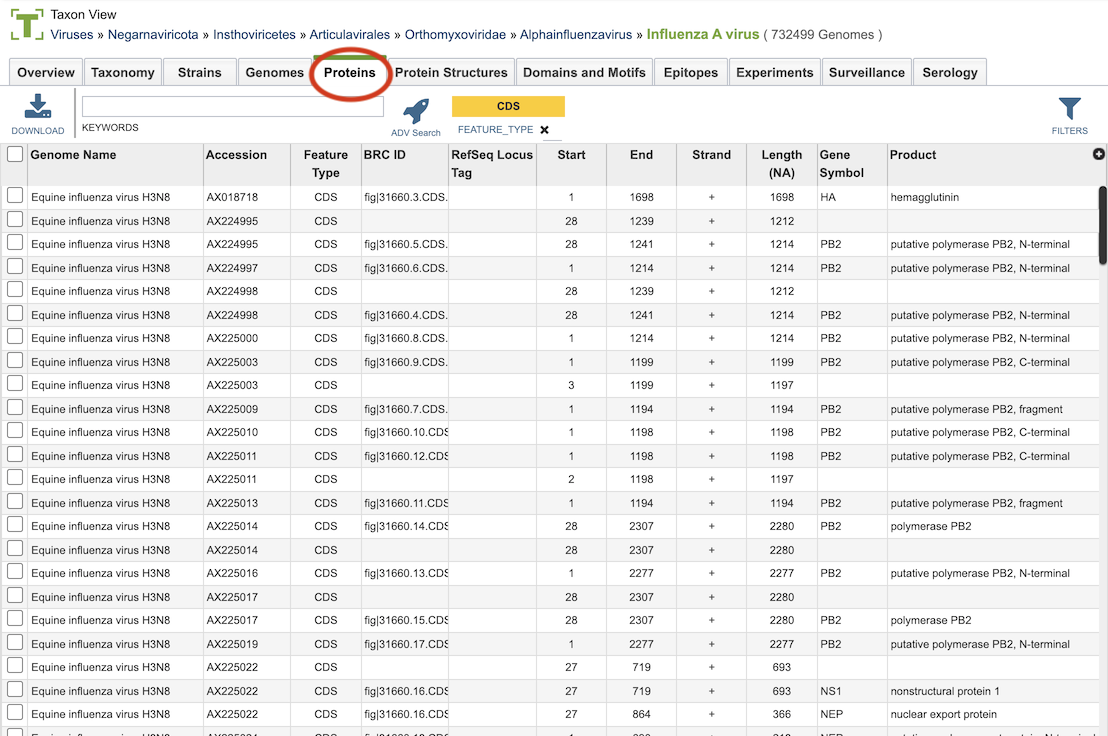This screenshot has width=1108, height=736.
Task: Open the Experiments tab
Action: point(774,72)
